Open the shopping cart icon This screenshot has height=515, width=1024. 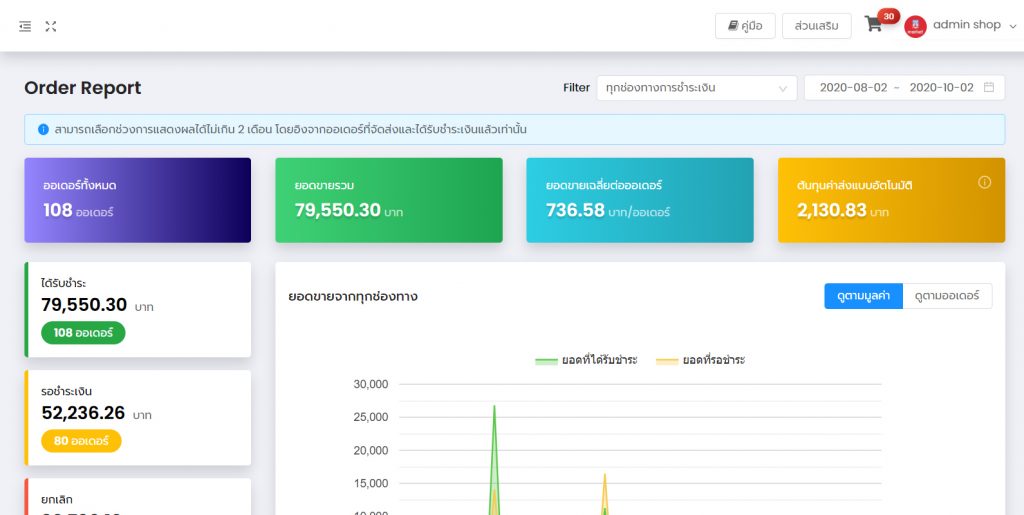tap(873, 25)
